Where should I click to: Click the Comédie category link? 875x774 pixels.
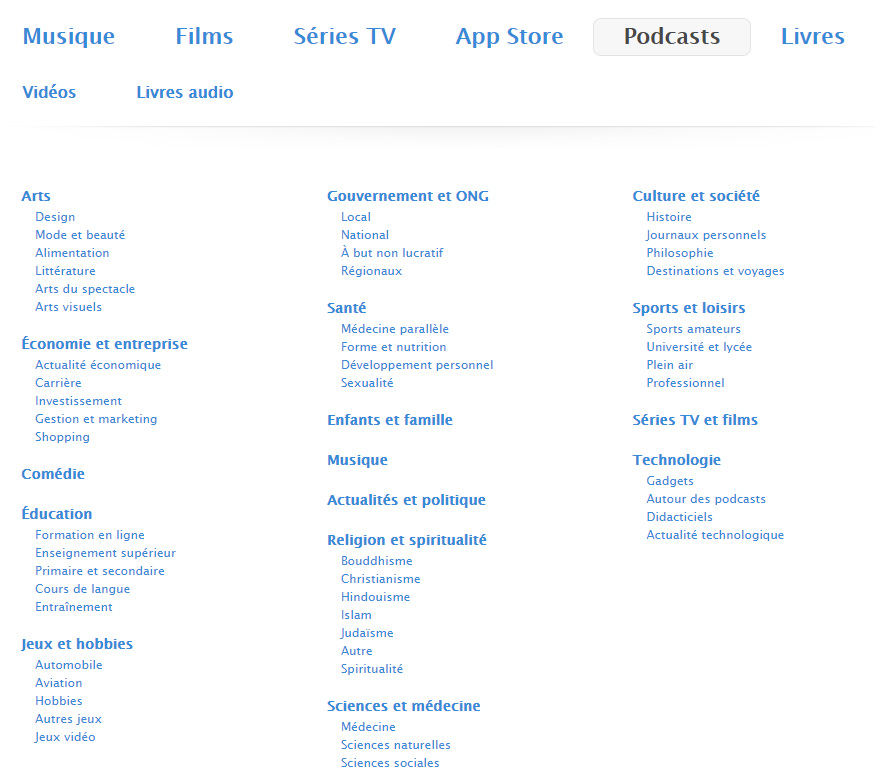53,474
